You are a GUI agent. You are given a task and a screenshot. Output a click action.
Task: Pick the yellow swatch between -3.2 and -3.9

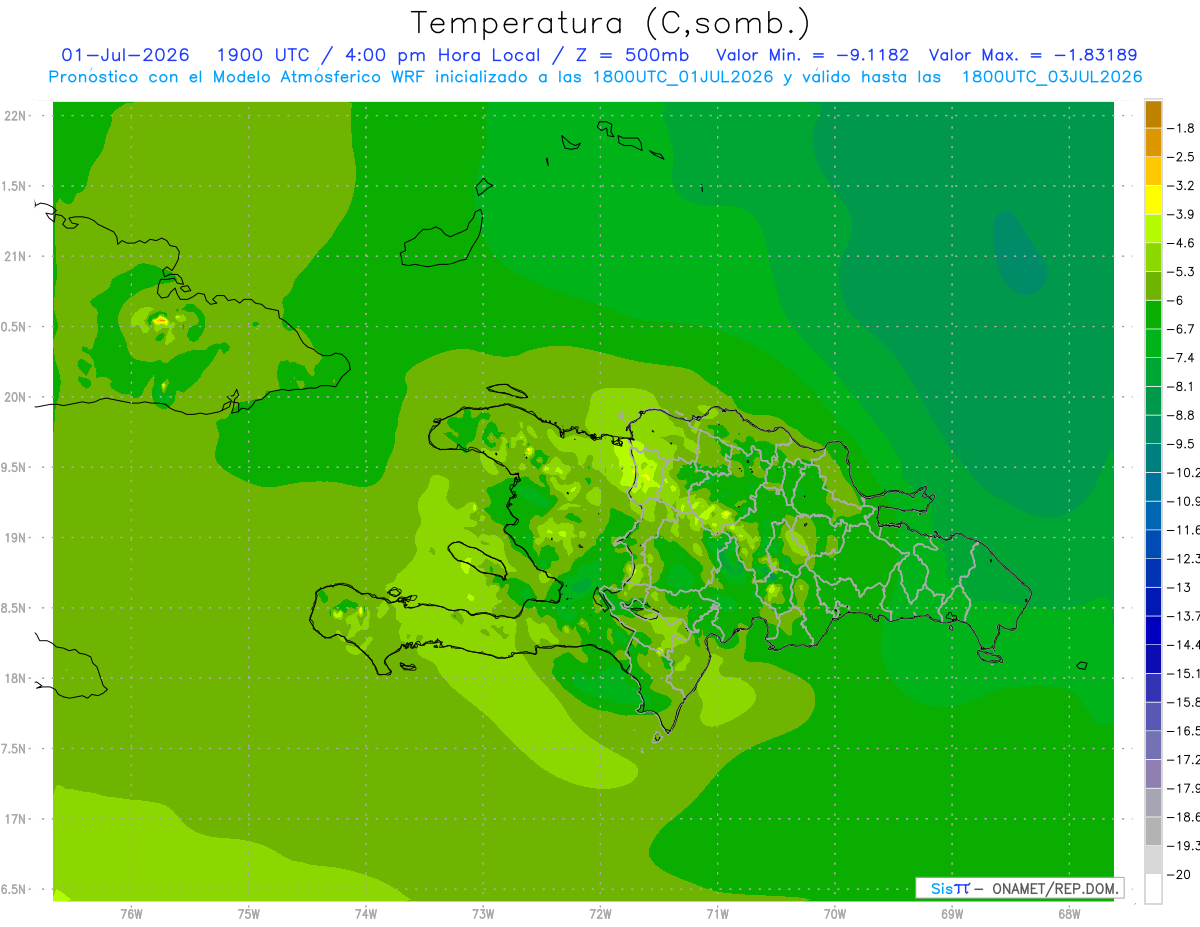pyautogui.click(x=1153, y=200)
